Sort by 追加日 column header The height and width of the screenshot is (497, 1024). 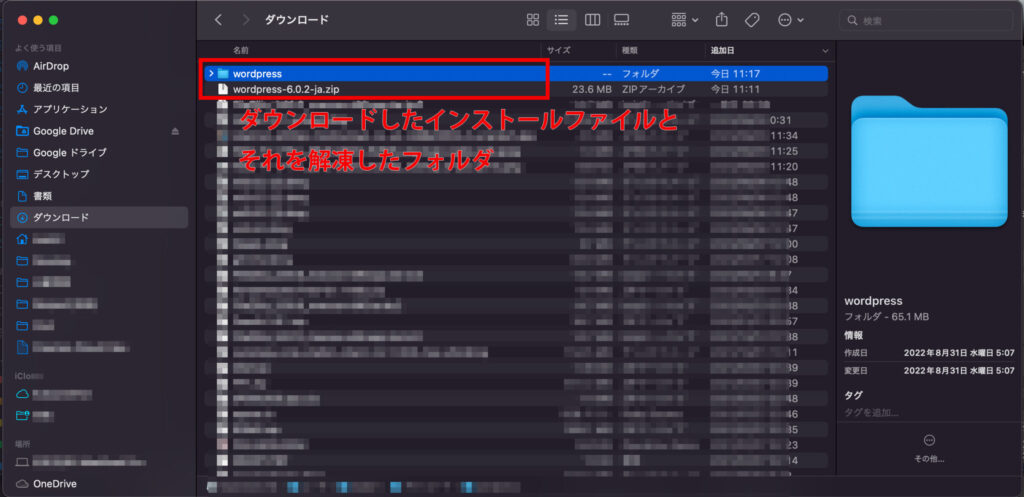click(722, 49)
